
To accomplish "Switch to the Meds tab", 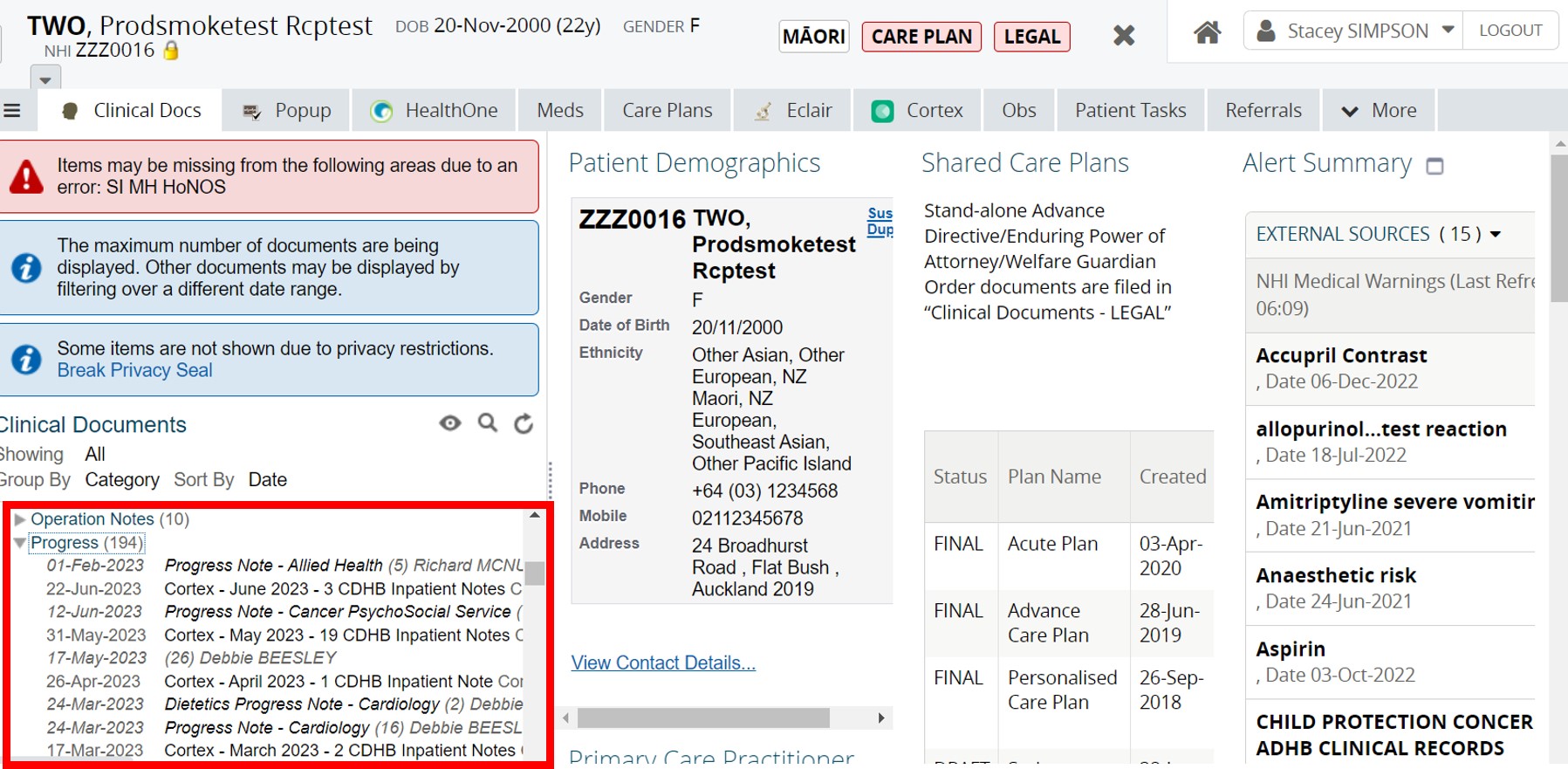I will pos(559,111).
